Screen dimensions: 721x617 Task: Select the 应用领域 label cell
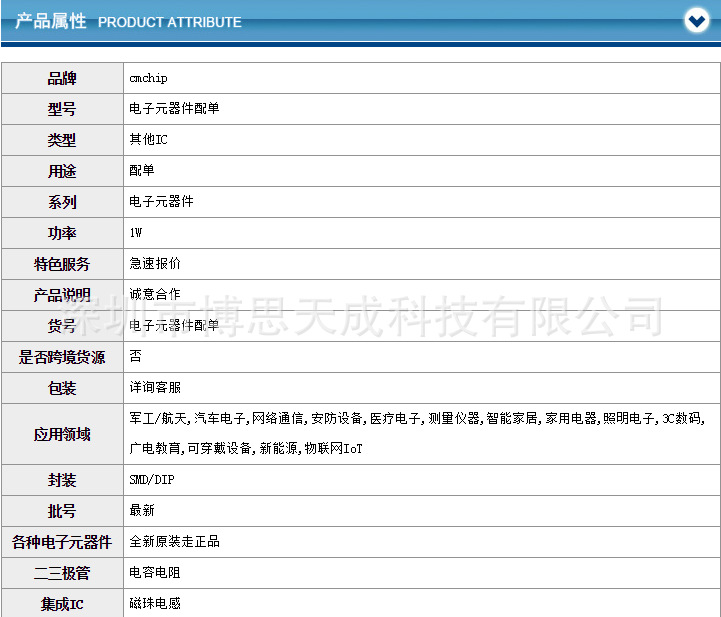(62, 434)
